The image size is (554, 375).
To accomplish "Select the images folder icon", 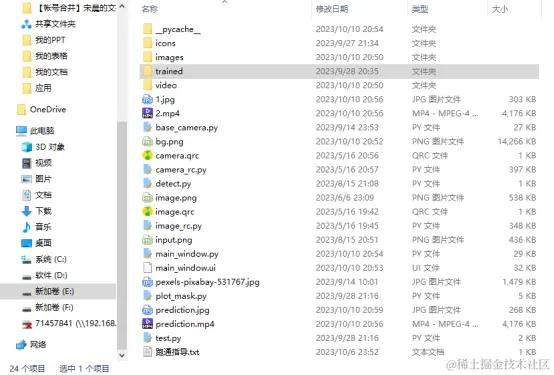I will click(x=147, y=57).
